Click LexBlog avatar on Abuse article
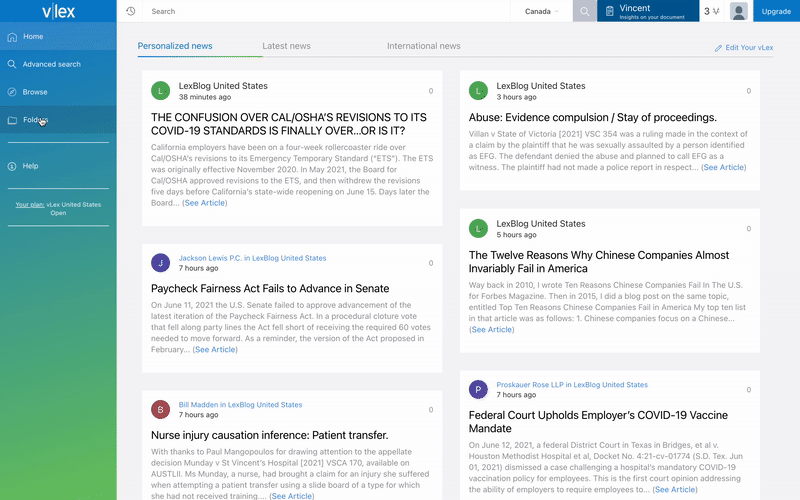Image resolution: width=800 pixels, height=500 pixels. (x=479, y=91)
